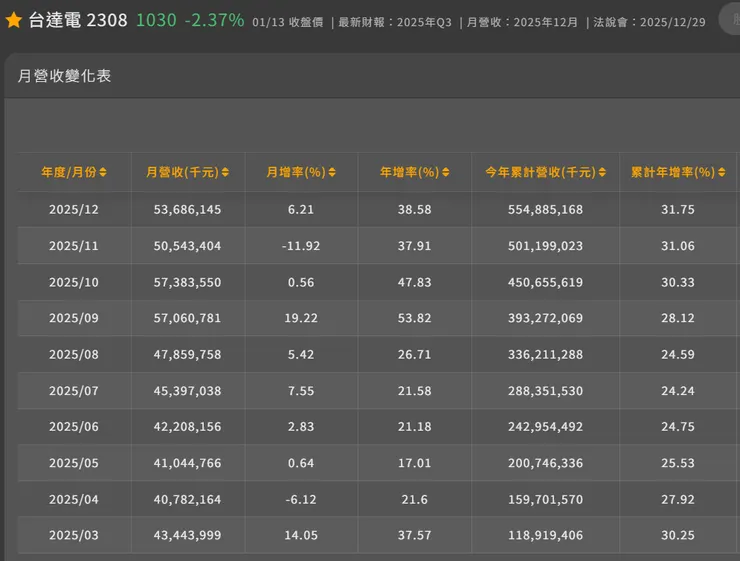Image resolution: width=740 pixels, height=561 pixels.
Task: Select the 2025/09 row date cell
Action: 74,318
